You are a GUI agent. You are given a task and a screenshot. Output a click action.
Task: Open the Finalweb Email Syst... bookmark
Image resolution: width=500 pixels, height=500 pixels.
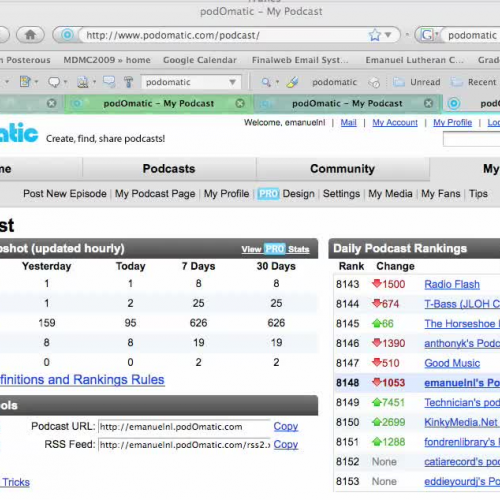point(300,60)
